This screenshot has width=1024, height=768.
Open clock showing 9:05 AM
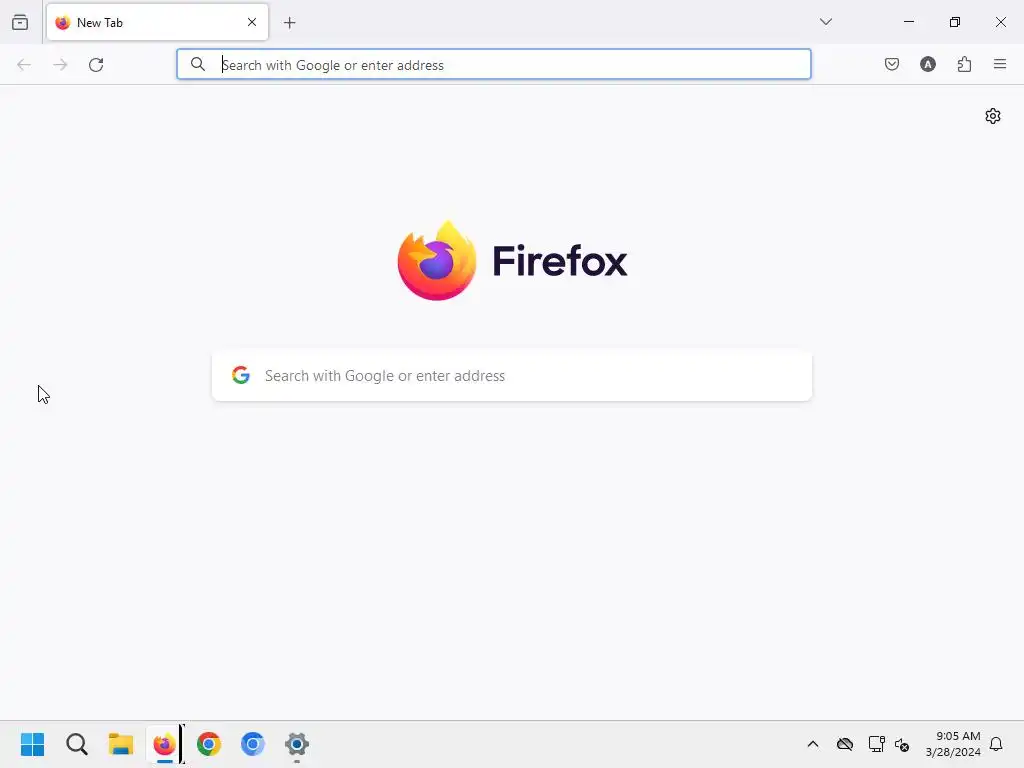953,744
